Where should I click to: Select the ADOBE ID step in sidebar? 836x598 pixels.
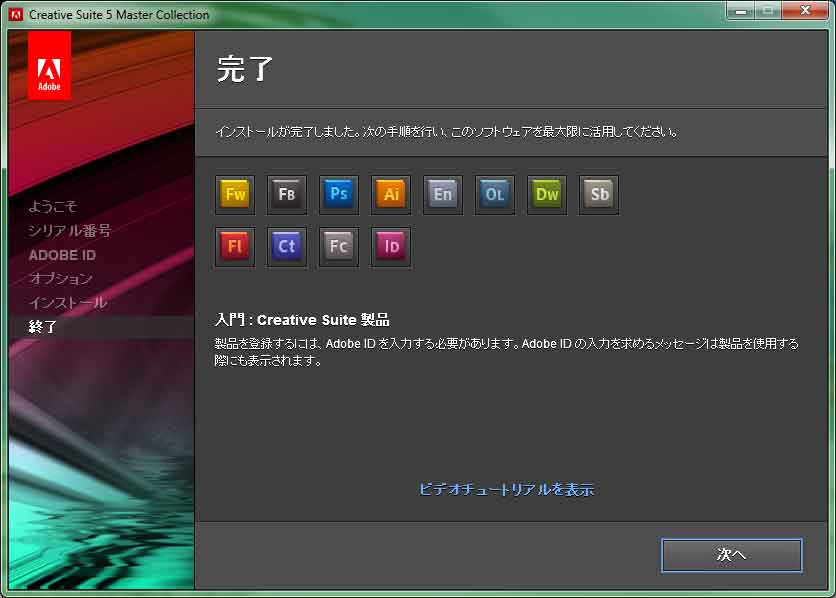(62, 255)
